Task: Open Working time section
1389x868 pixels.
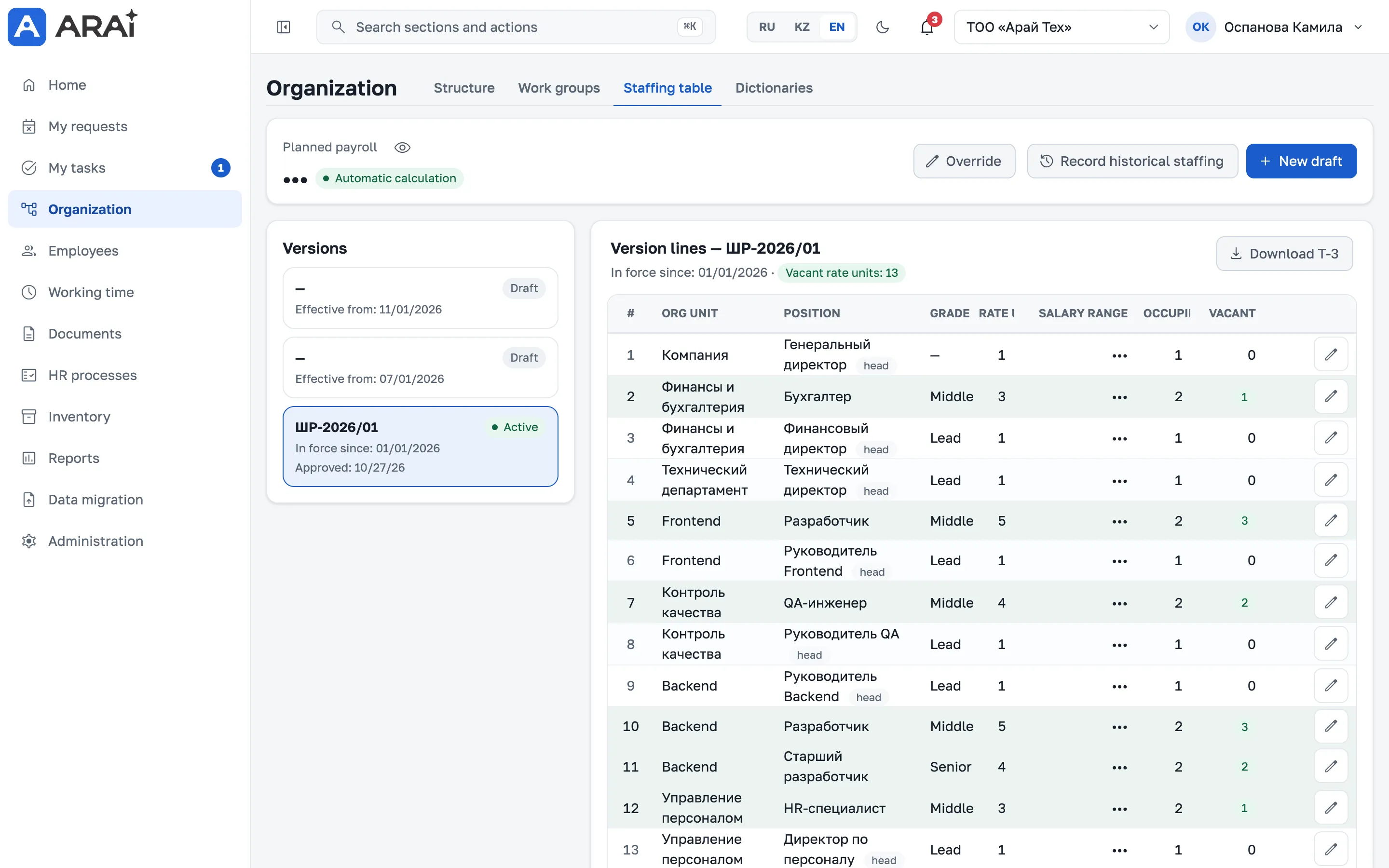Action: coord(124,292)
